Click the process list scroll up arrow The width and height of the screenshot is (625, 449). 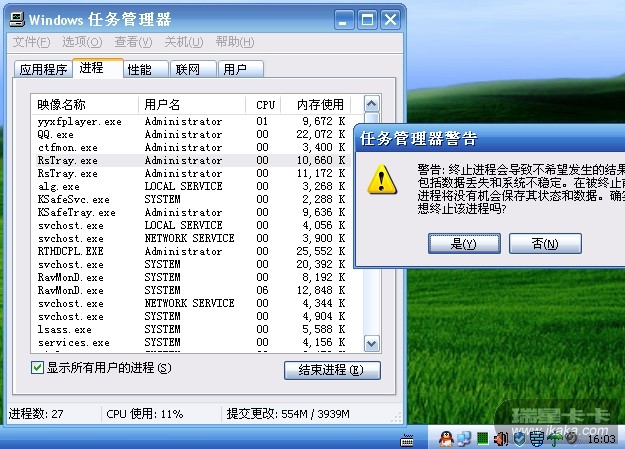point(371,104)
